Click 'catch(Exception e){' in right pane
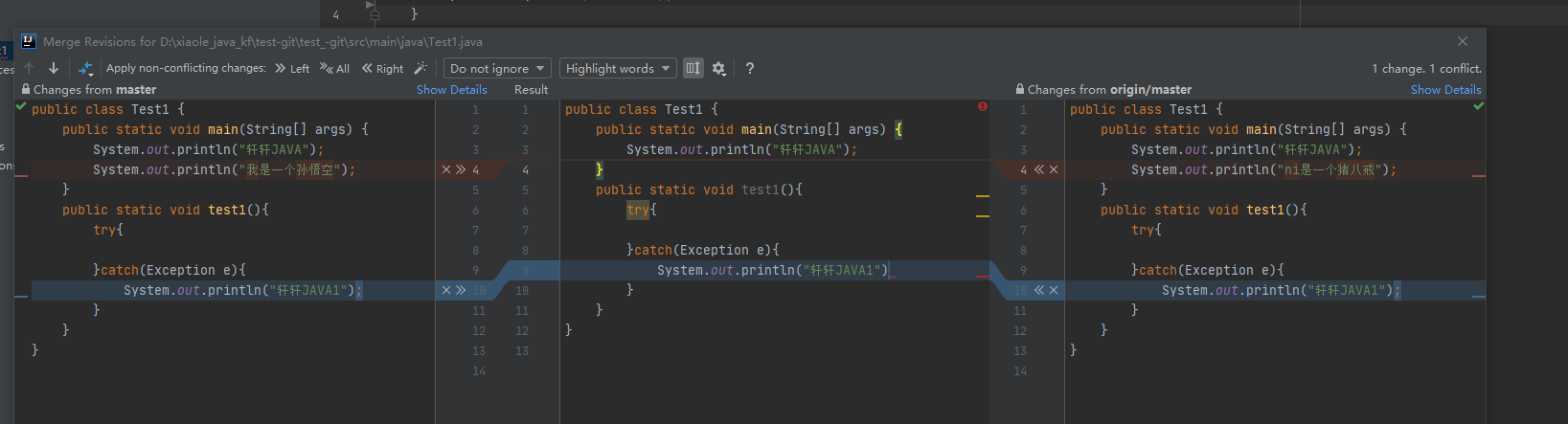Image resolution: width=1568 pixels, height=424 pixels. 1212,270
